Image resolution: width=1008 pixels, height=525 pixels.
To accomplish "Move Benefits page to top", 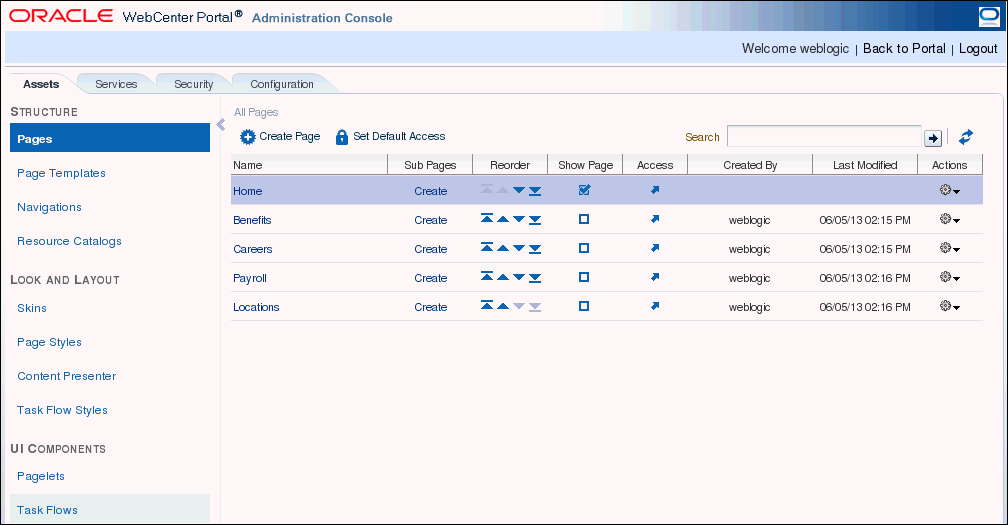I will (x=487, y=219).
